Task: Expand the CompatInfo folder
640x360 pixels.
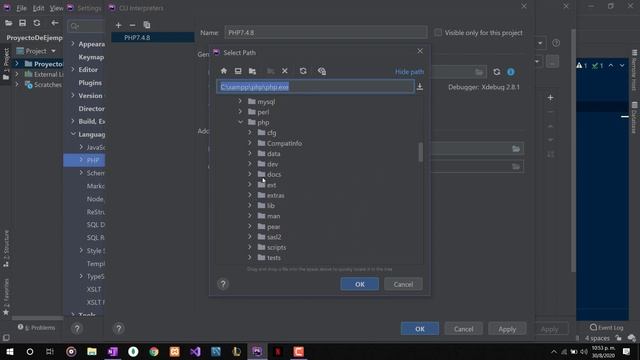Action: 250,143
